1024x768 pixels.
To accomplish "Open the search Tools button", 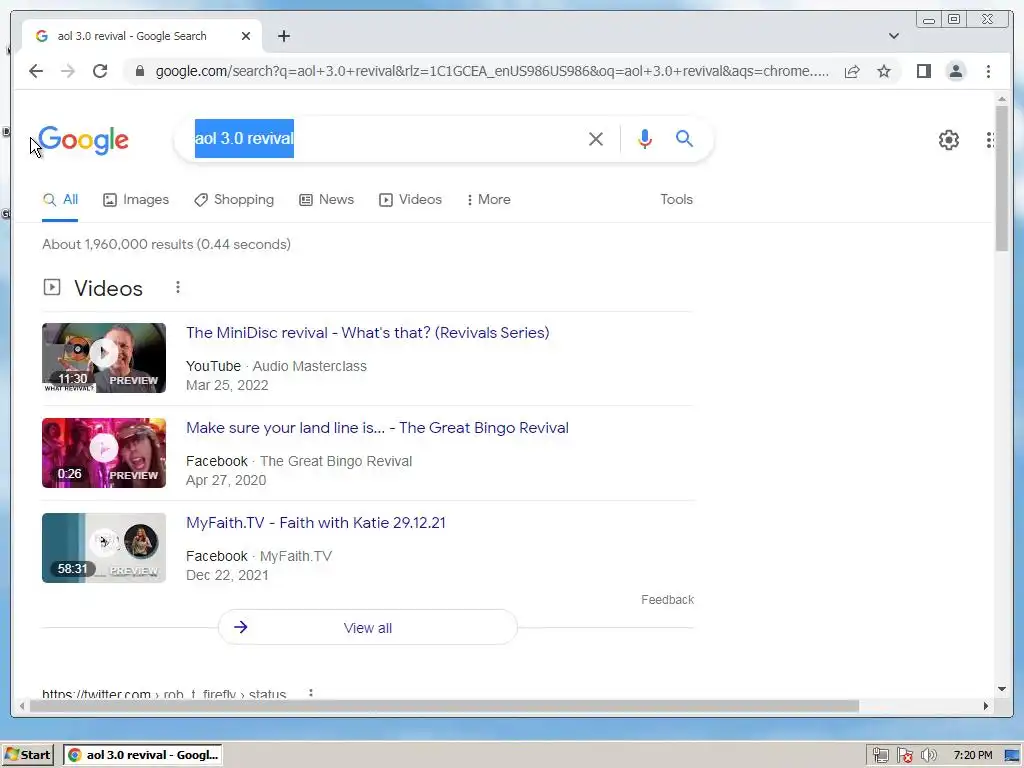I will coord(676,200).
